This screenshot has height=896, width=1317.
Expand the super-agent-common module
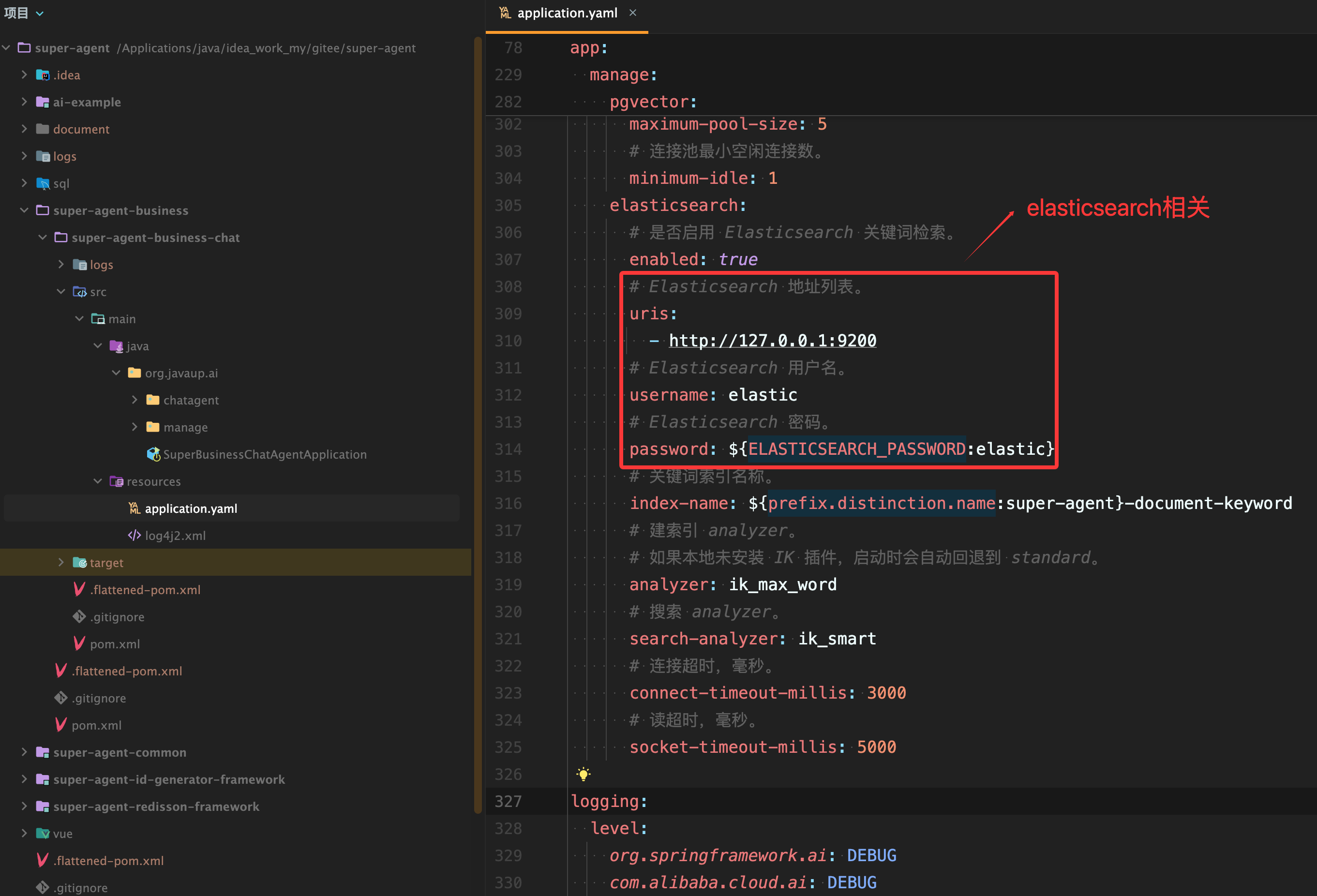point(24,752)
